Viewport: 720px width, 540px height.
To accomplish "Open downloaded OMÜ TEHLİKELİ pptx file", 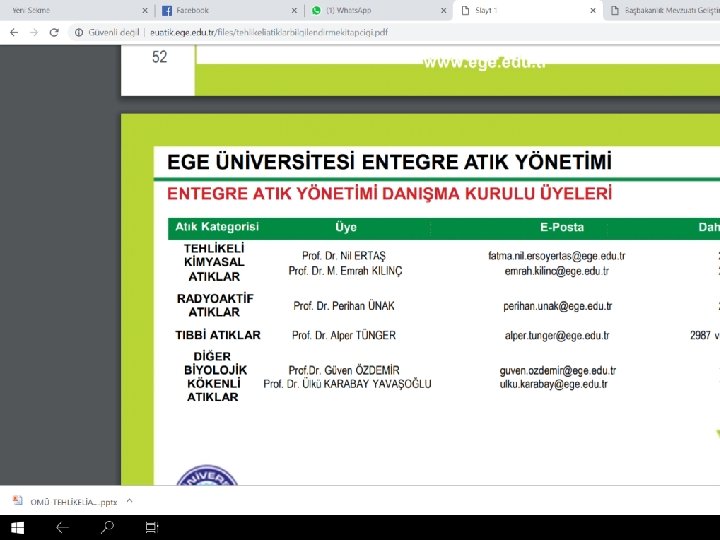I will pyautogui.click(x=73, y=502).
